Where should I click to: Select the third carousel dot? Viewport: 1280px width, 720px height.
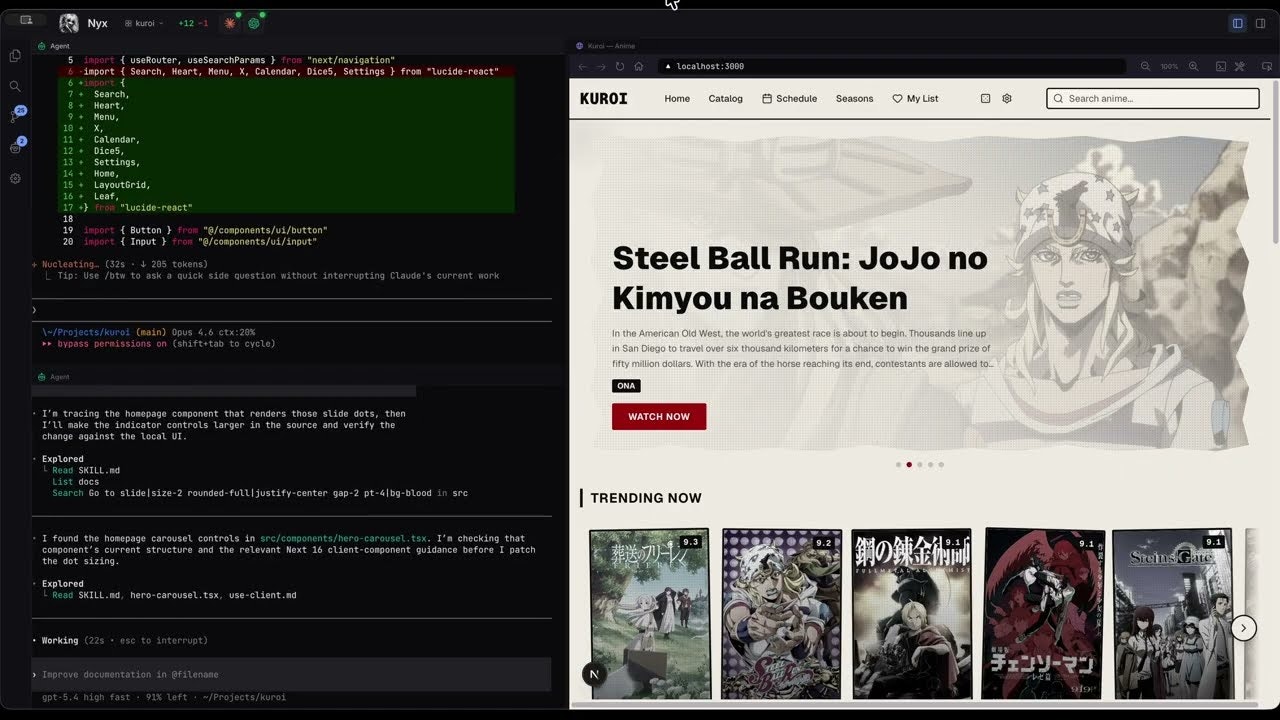tap(920, 465)
